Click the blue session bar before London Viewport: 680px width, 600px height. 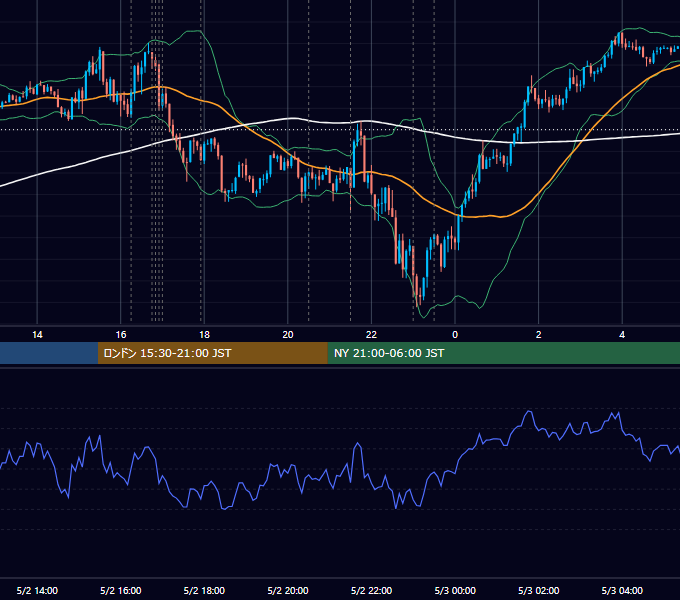pos(49,353)
